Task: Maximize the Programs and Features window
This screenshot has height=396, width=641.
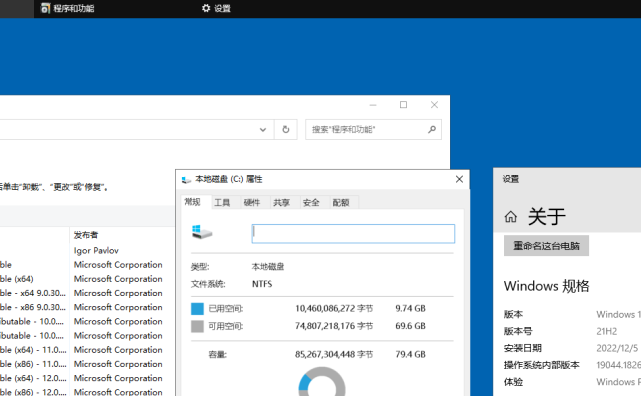Action: (x=403, y=105)
